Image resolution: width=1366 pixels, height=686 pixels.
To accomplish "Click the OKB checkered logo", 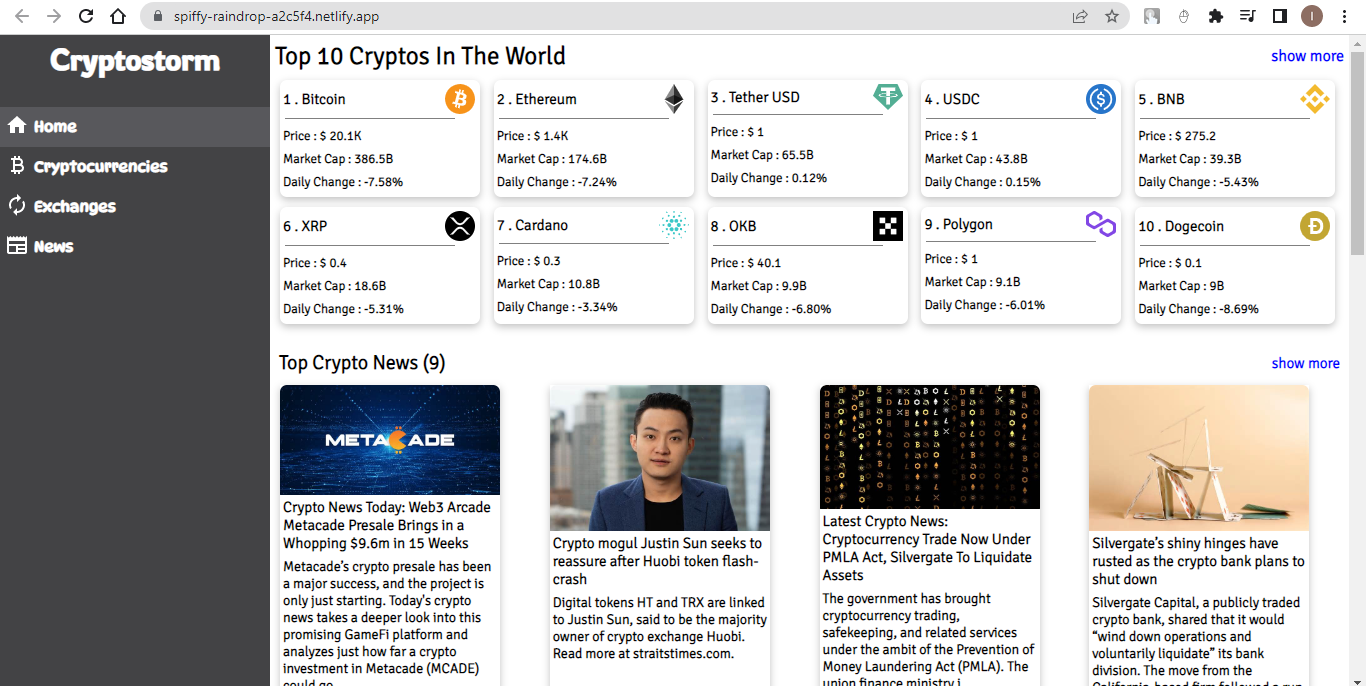I will [x=888, y=226].
